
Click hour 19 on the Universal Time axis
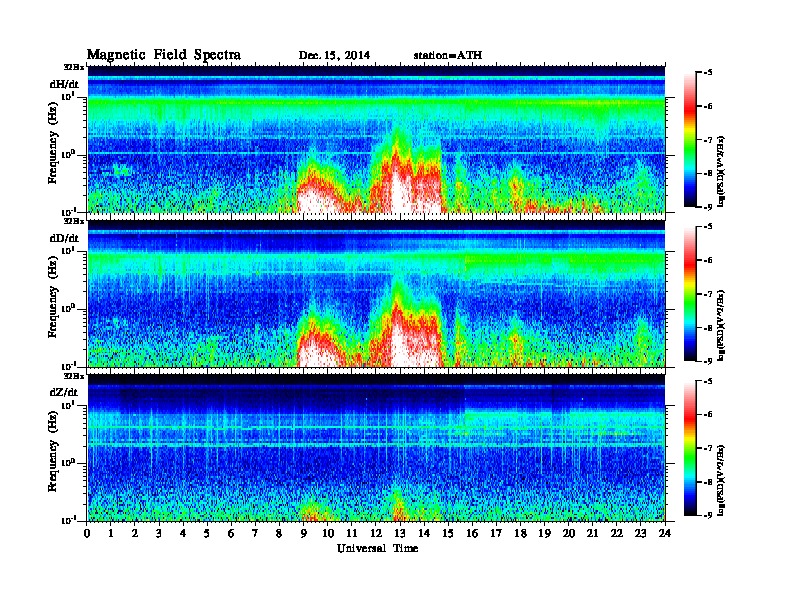tap(544, 533)
